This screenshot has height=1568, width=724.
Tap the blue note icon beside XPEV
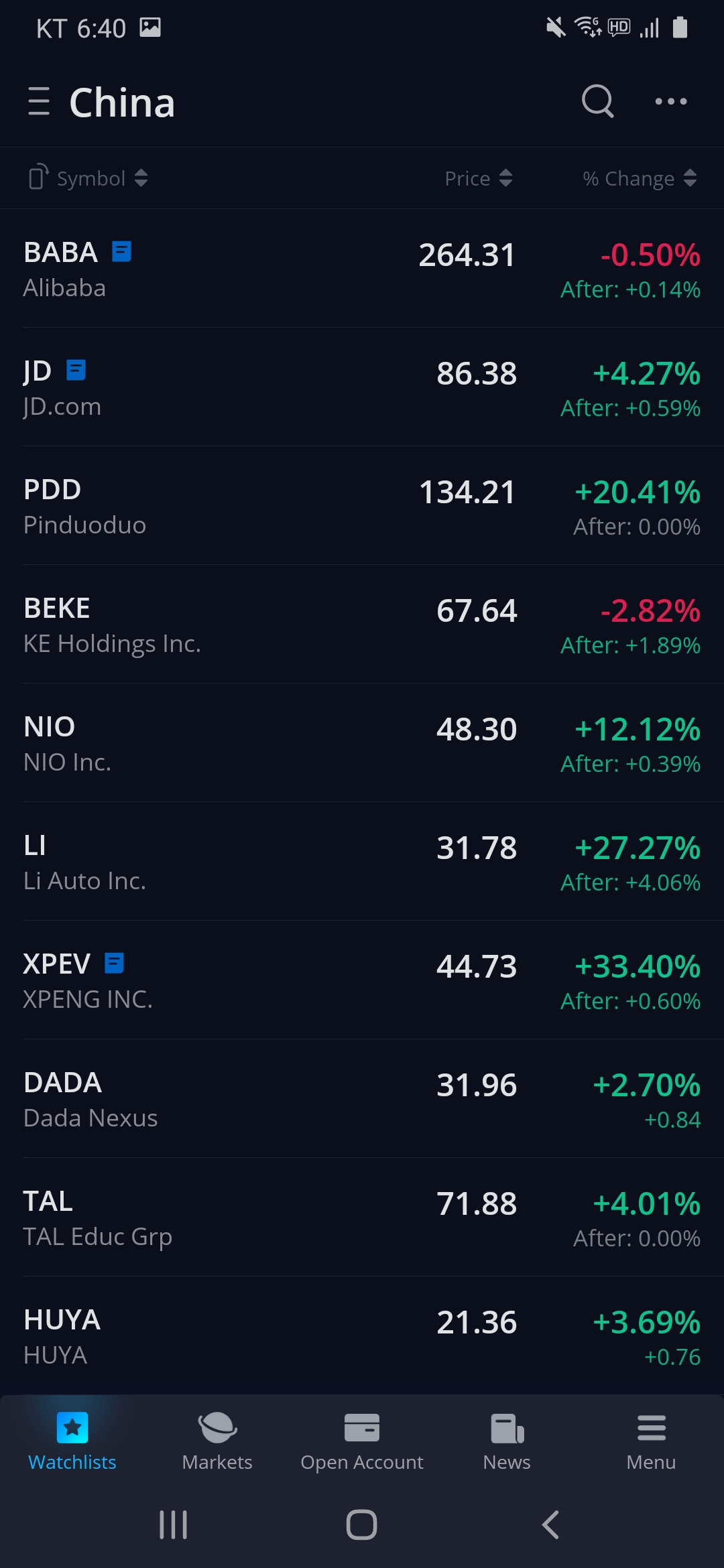(x=115, y=963)
